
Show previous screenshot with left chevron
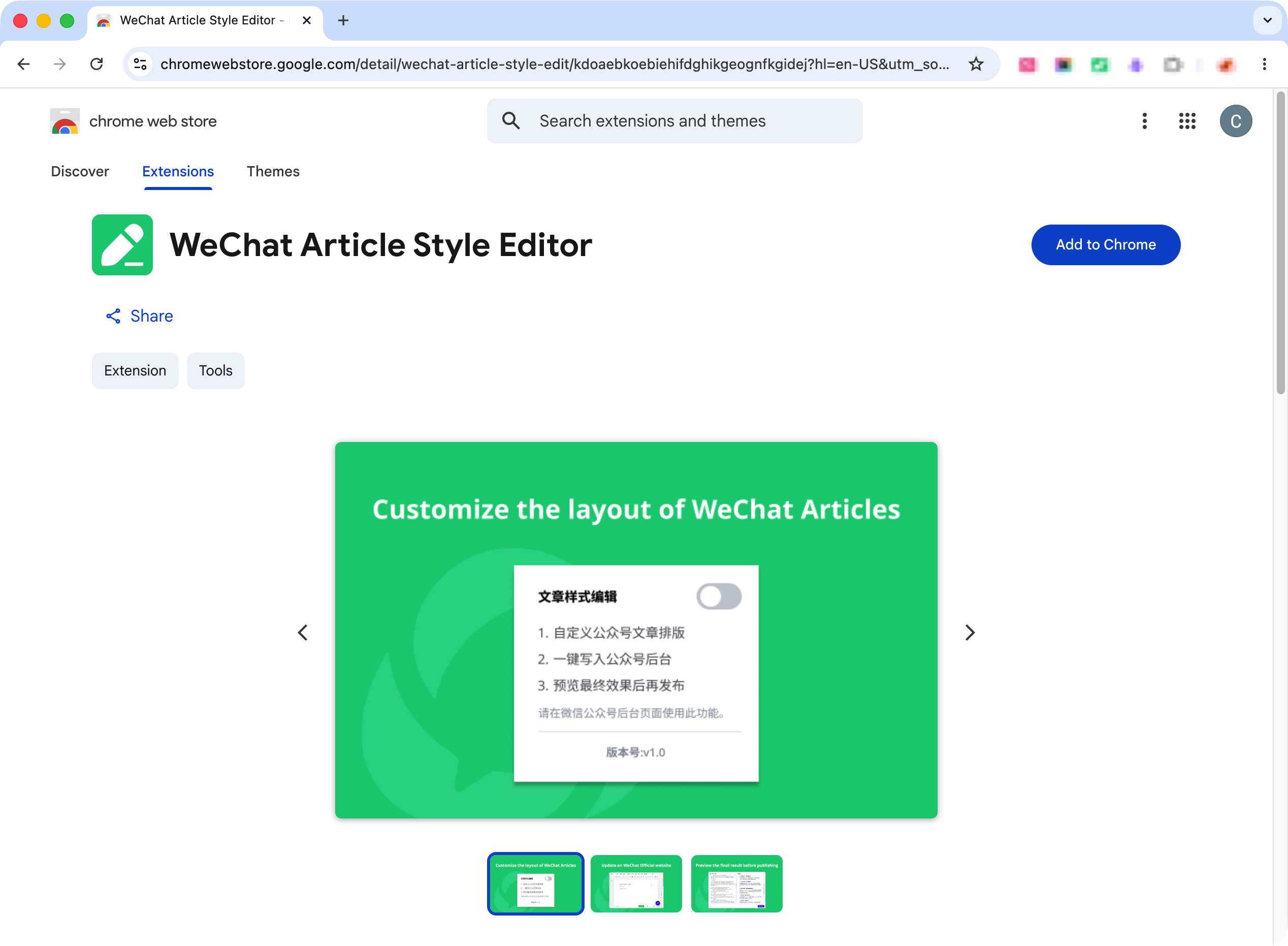(303, 632)
